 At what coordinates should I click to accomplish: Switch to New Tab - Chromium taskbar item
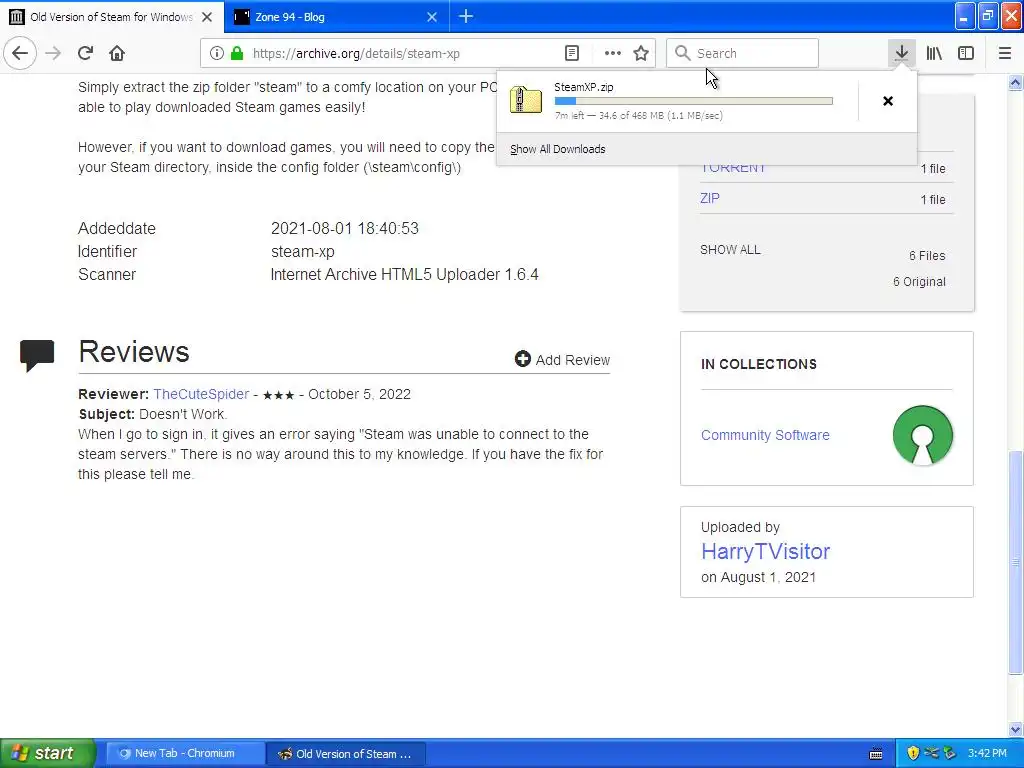pos(185,754)
